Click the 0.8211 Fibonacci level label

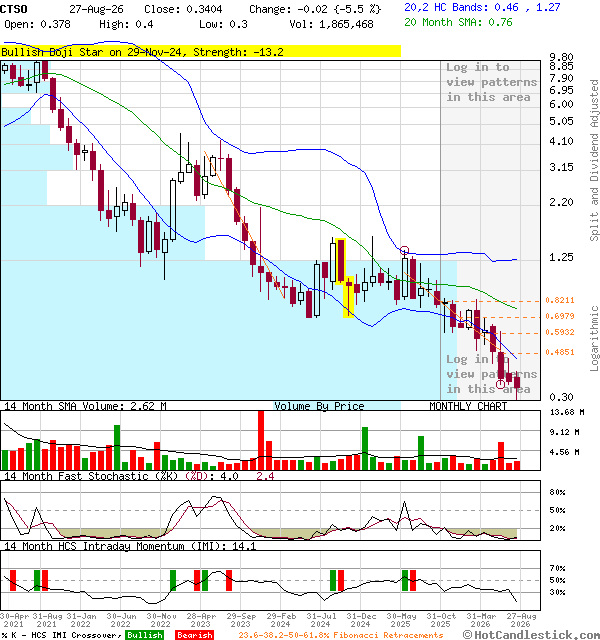point(560,300)
